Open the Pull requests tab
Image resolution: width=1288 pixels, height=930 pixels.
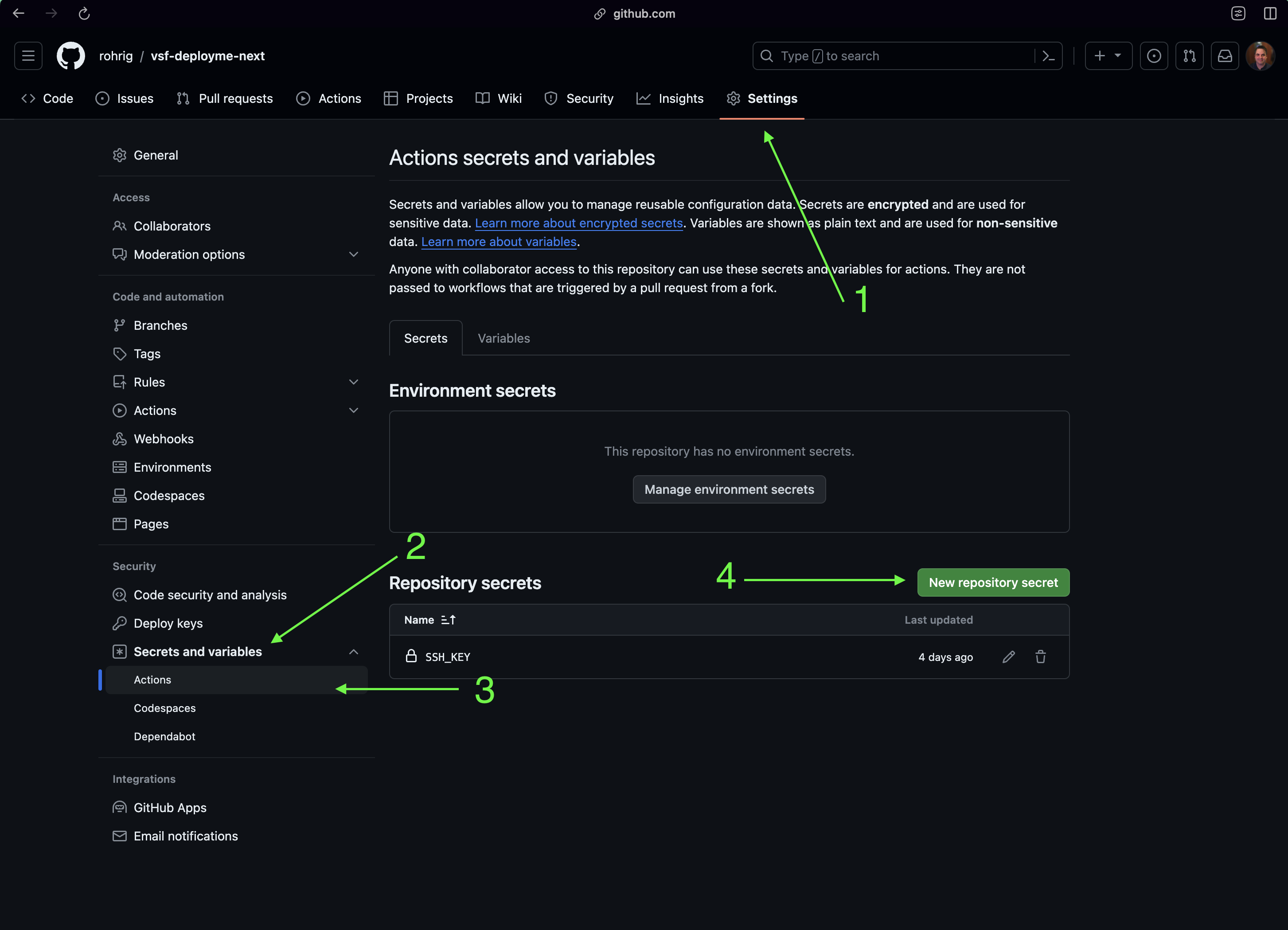225,98
